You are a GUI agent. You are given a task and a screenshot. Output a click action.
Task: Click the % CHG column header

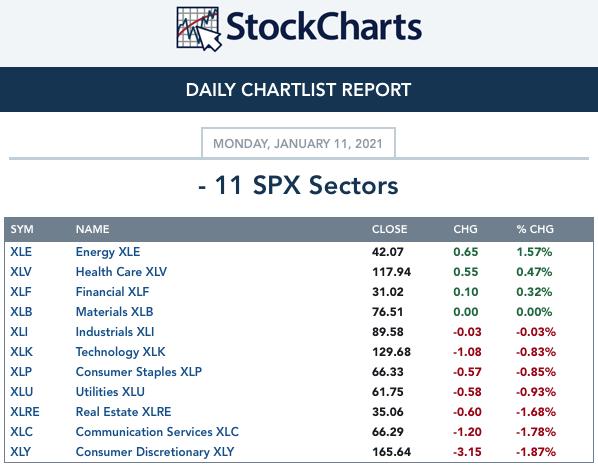(x=535, y=229)
